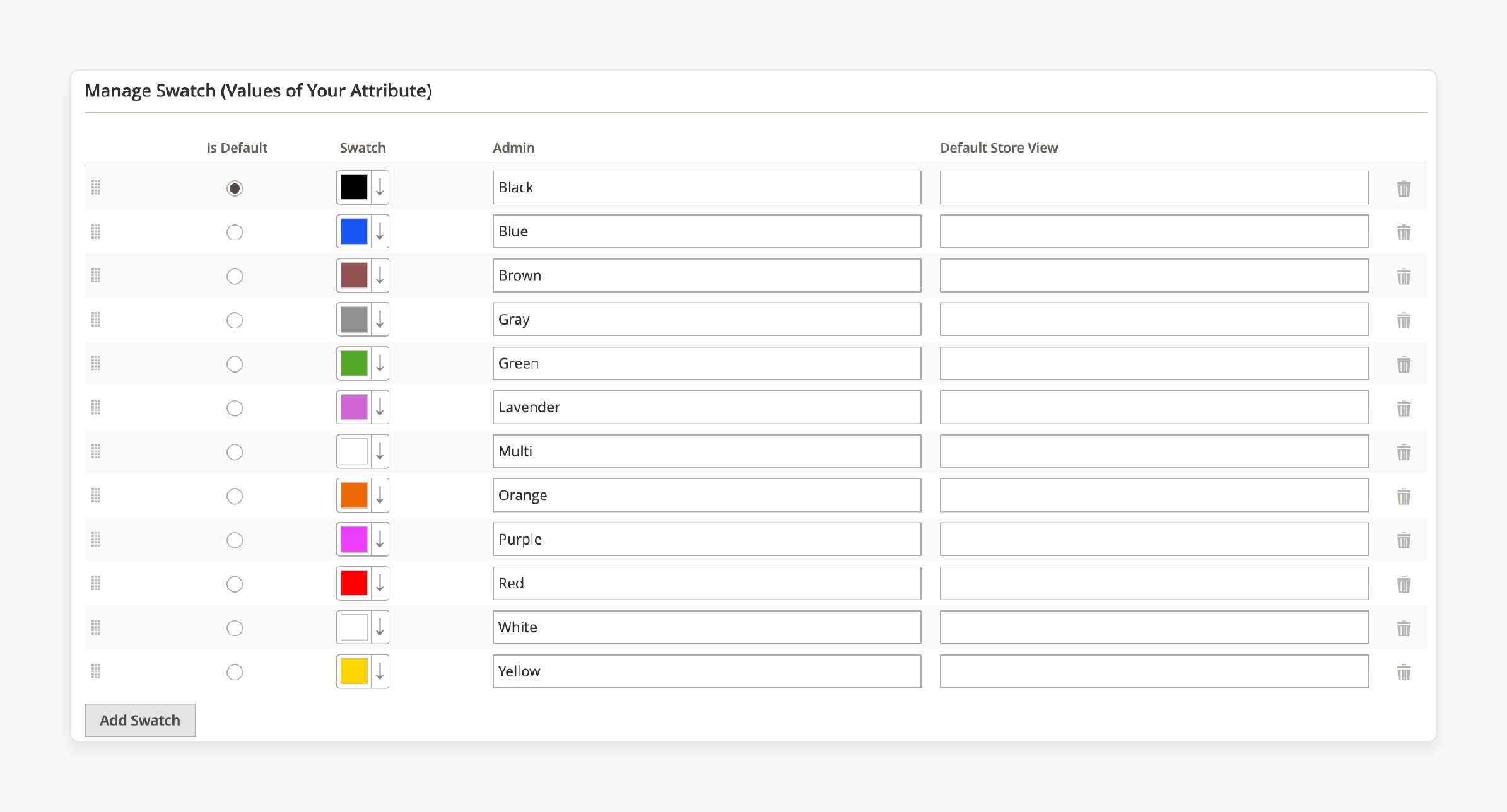Grab the drag handle of Gray row
Screen dimensions: 1507x812
(96, 320)
